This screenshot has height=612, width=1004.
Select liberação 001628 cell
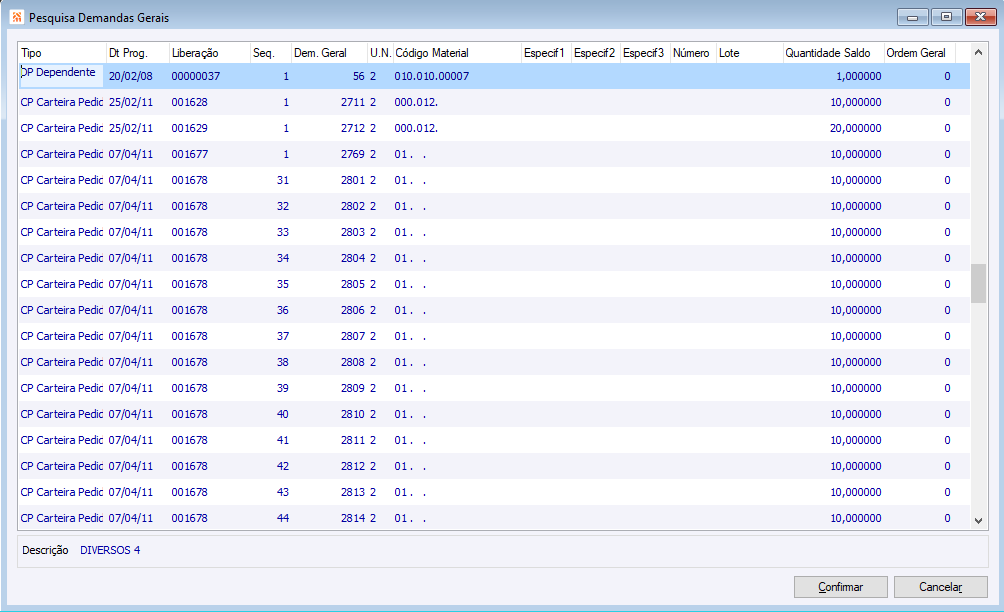click(190, 102)
